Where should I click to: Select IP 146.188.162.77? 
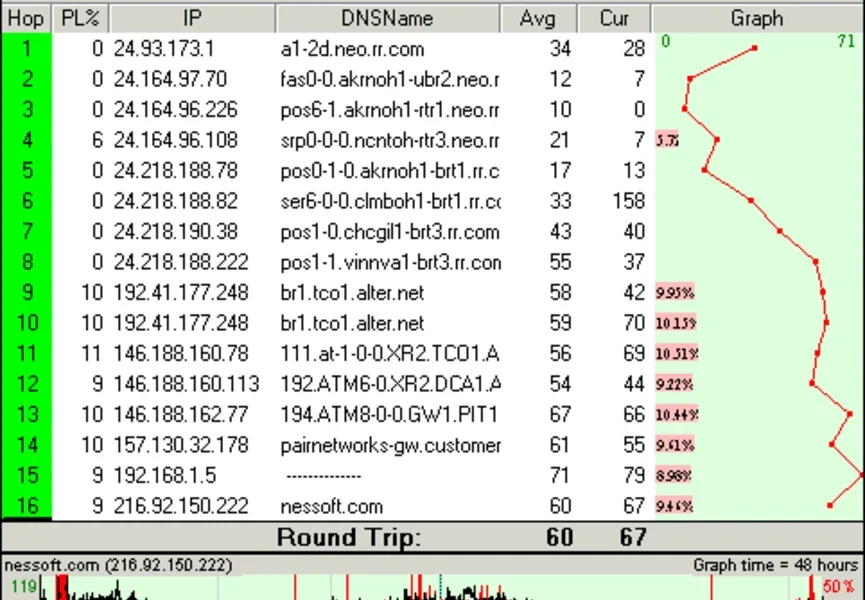click(x=181, y=414)
